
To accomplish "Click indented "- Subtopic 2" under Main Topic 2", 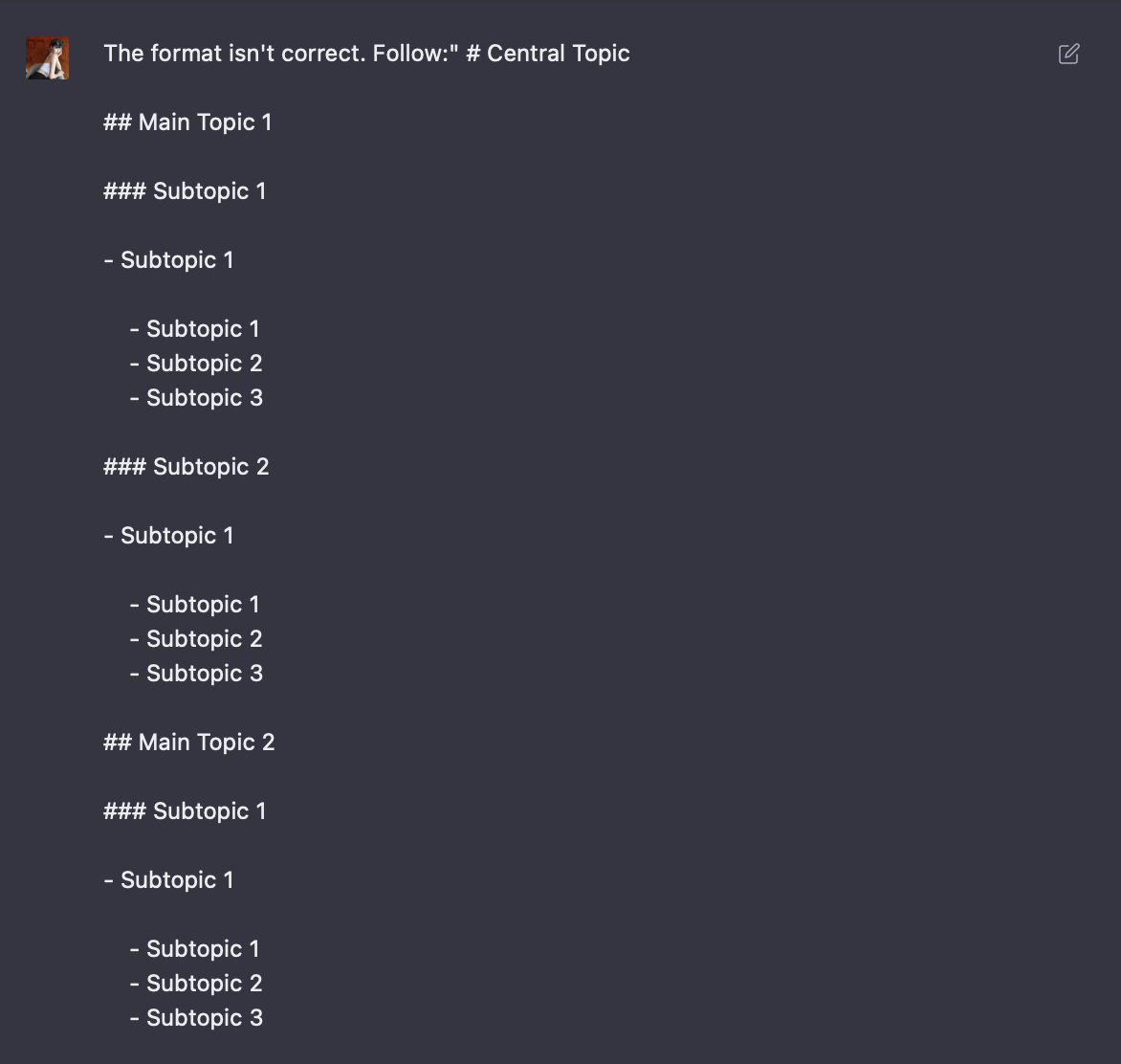I will [x=196, y=984].
